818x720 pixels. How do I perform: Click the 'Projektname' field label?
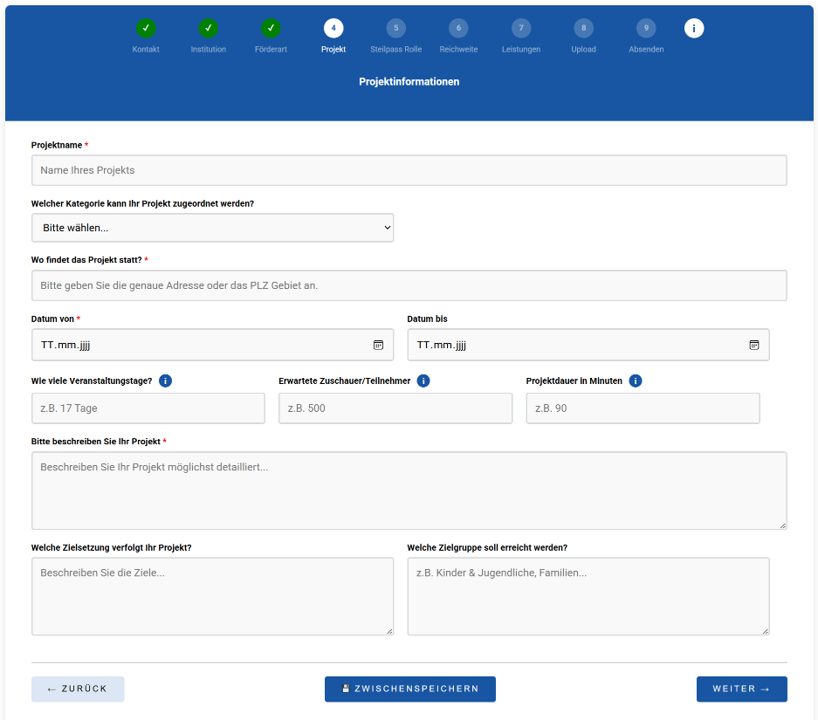coord(57,145)
